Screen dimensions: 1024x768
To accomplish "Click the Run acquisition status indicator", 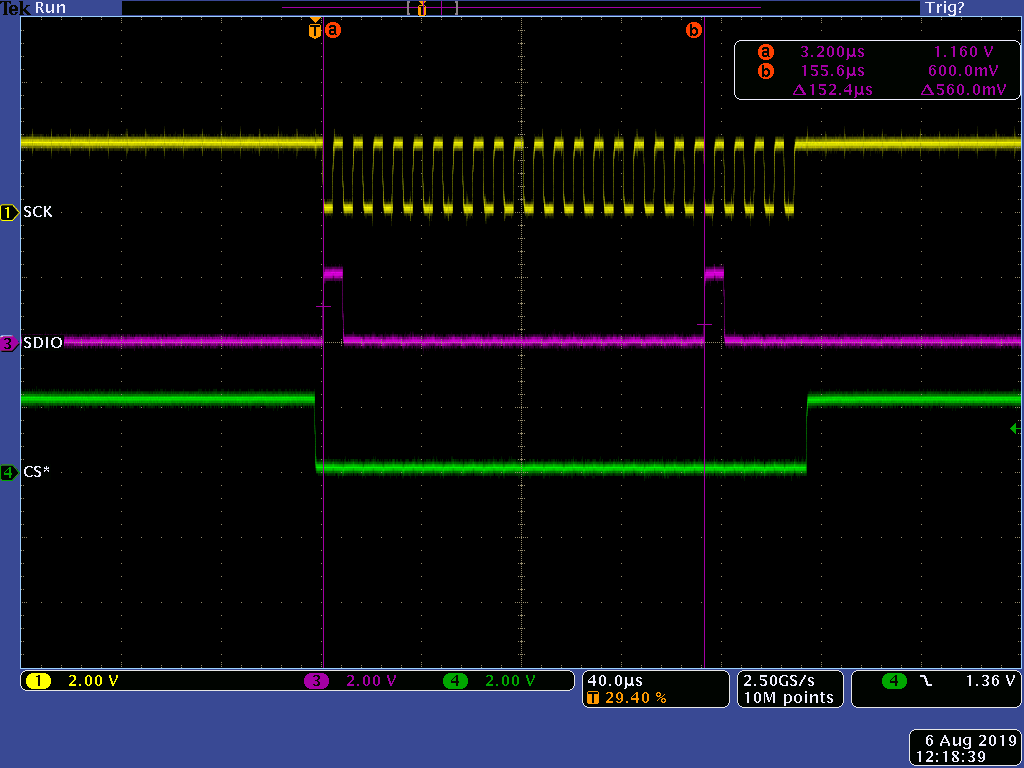I will coord(50,8).
